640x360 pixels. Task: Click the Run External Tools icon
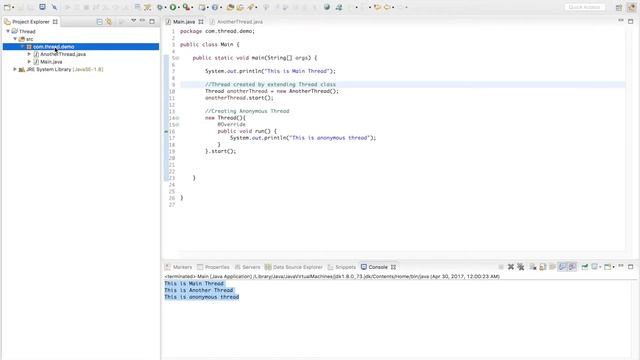pos(186,7)
